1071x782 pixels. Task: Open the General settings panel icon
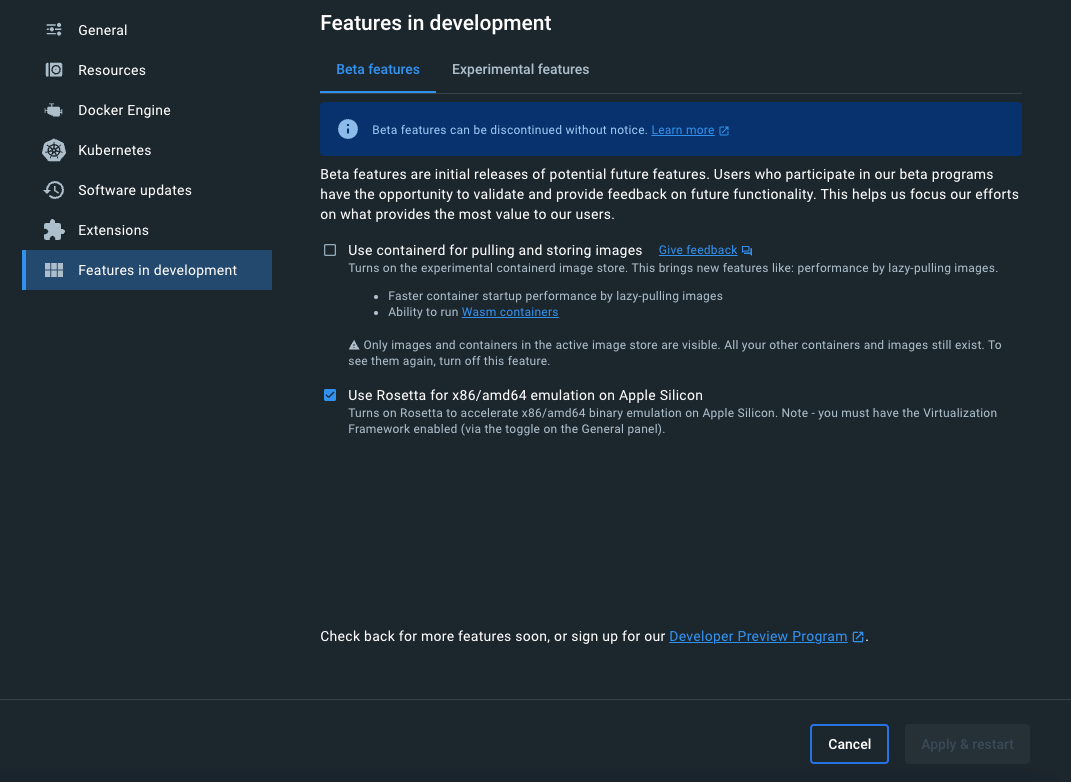coord(53,30)
